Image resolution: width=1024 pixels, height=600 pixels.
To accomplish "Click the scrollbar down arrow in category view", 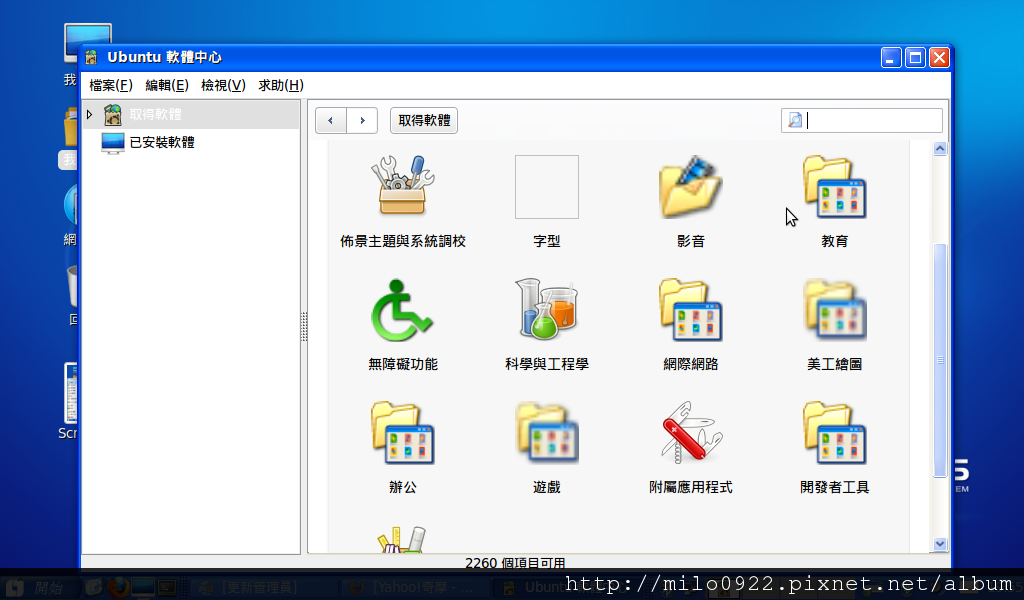I will click(x=940, y=544).
